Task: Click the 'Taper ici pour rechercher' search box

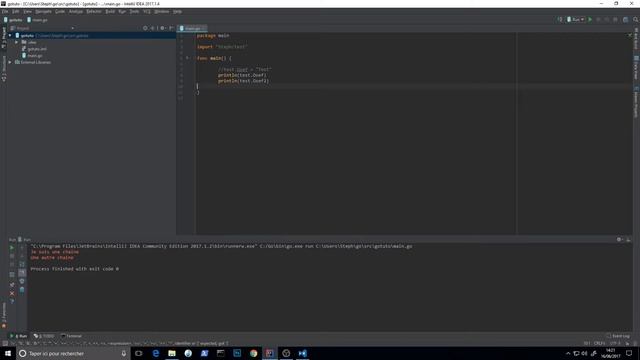Action: click(73, 353)
